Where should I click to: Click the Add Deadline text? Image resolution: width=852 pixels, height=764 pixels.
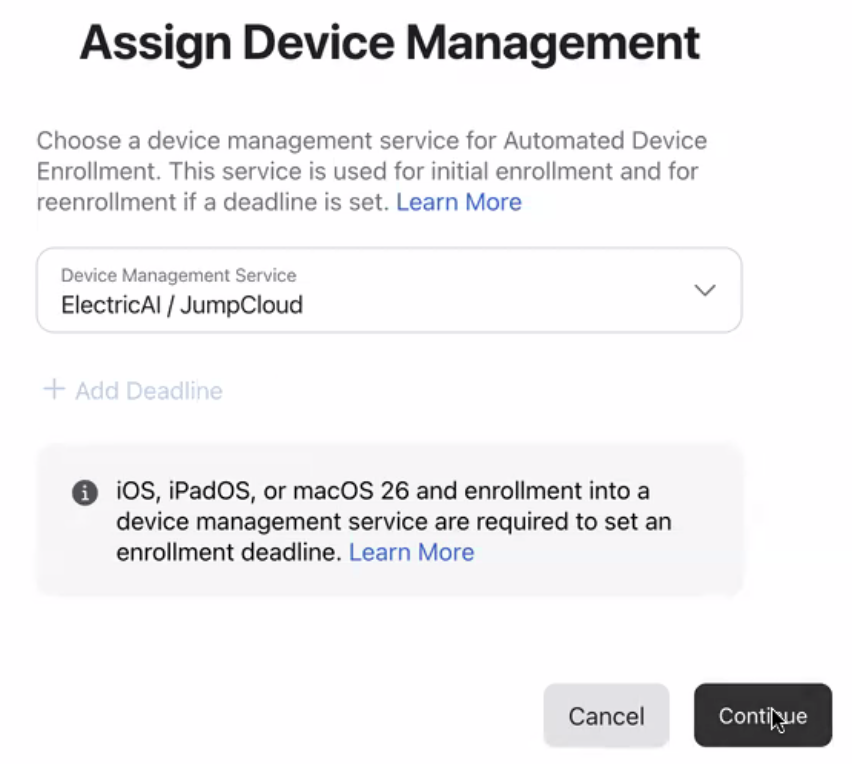point(149,390)
